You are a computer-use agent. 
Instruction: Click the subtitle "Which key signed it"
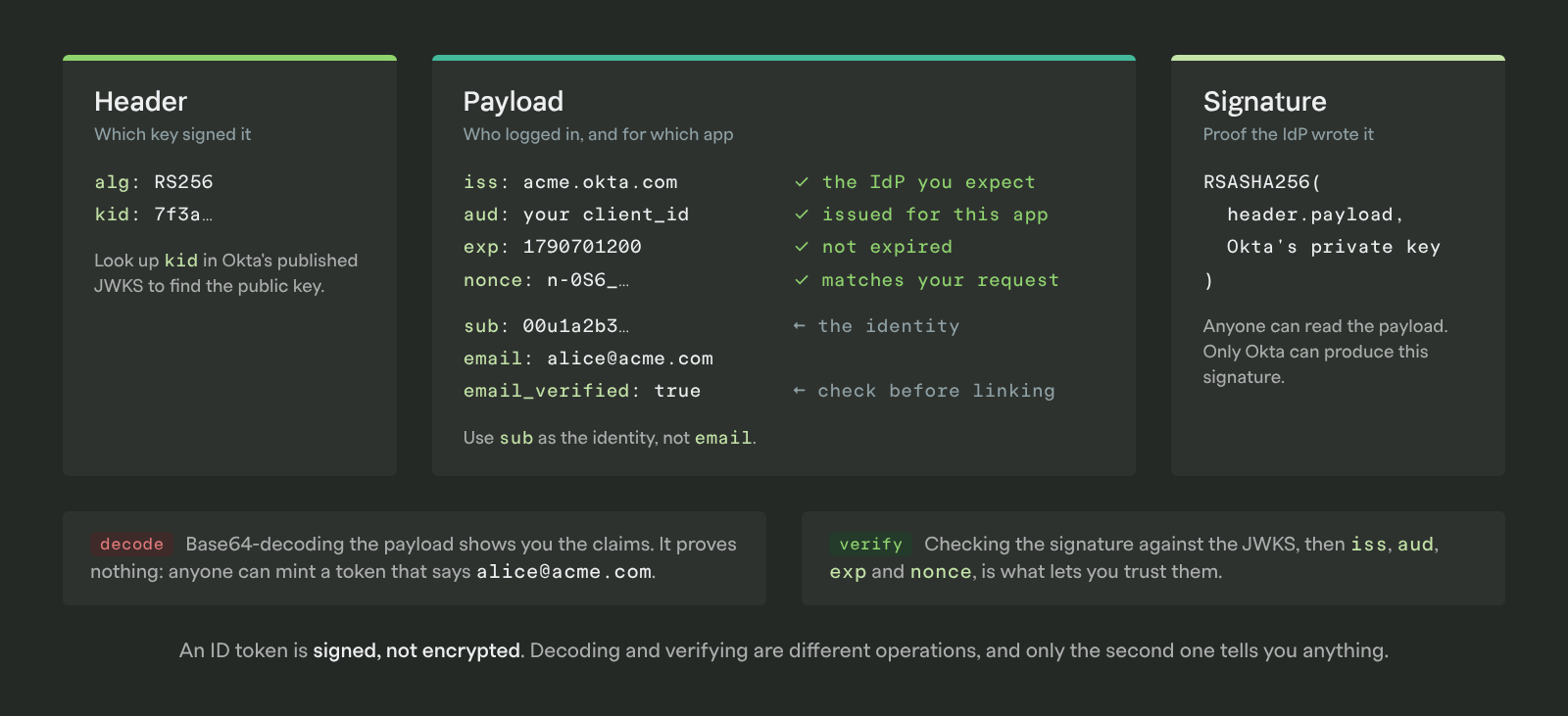click(172, 134)
